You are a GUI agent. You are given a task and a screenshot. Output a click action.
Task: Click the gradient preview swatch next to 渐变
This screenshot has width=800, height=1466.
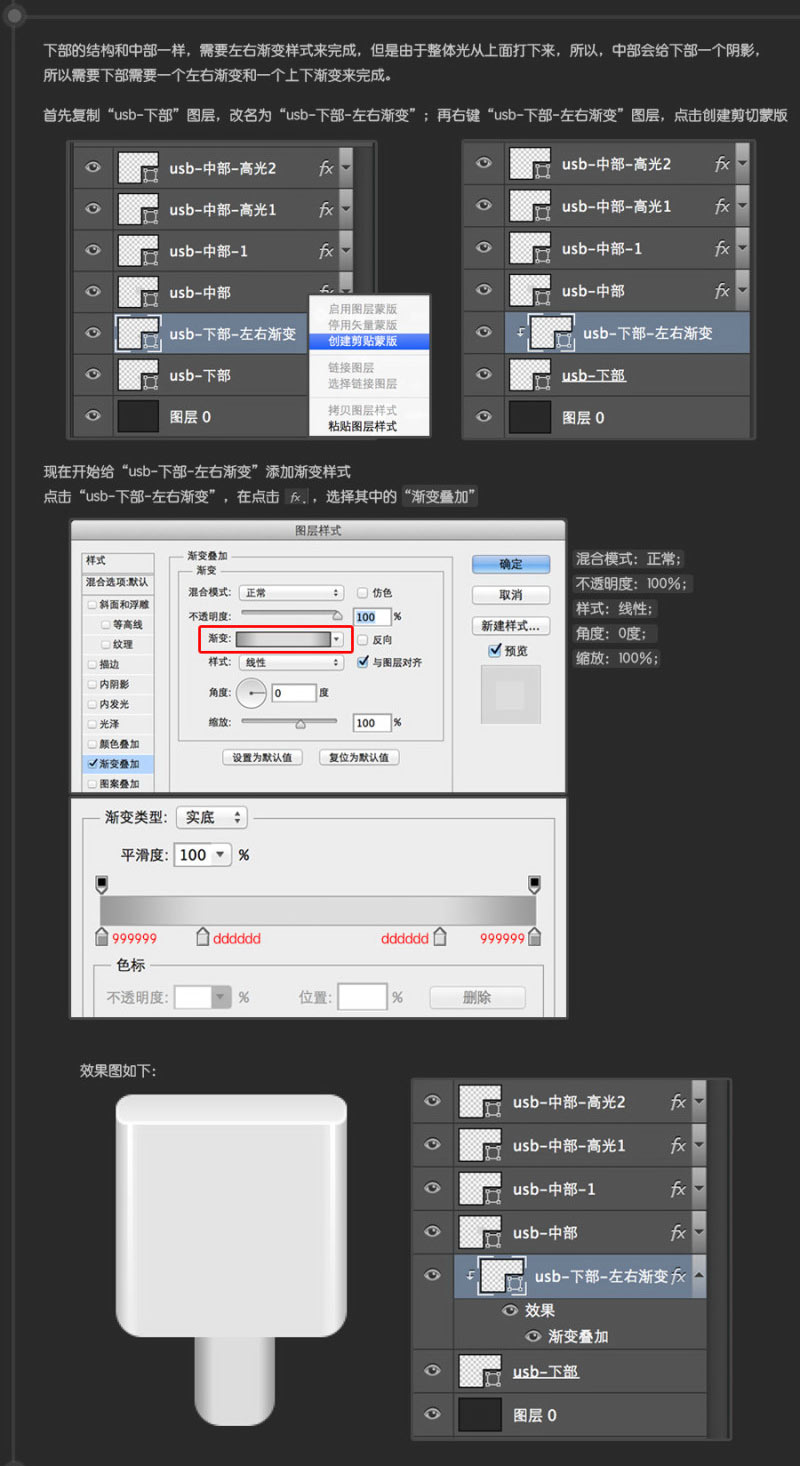tap(283, 639)
